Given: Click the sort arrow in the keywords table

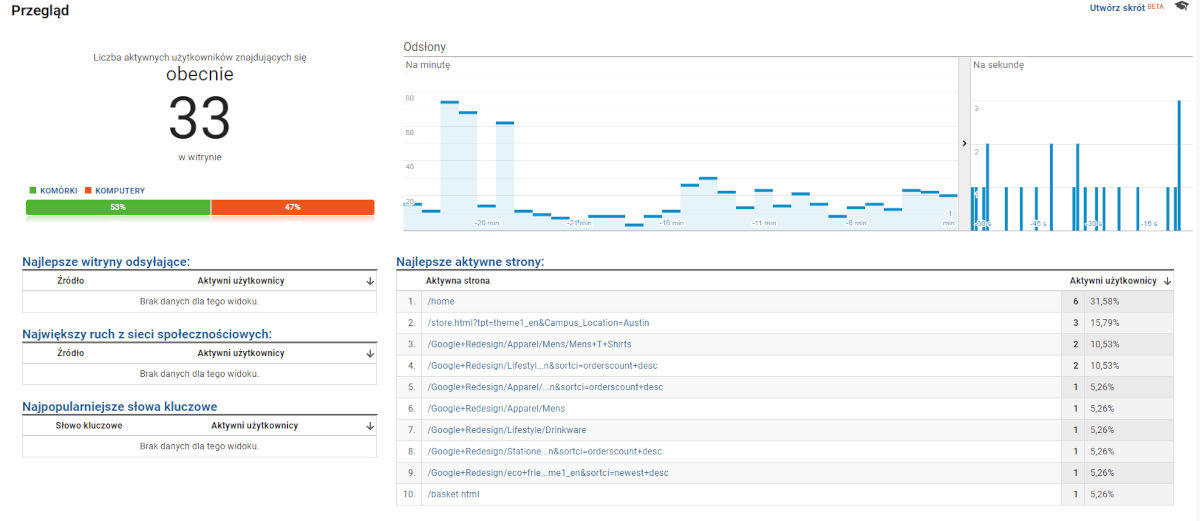Looking at the screenshot, I should (370, 426).
